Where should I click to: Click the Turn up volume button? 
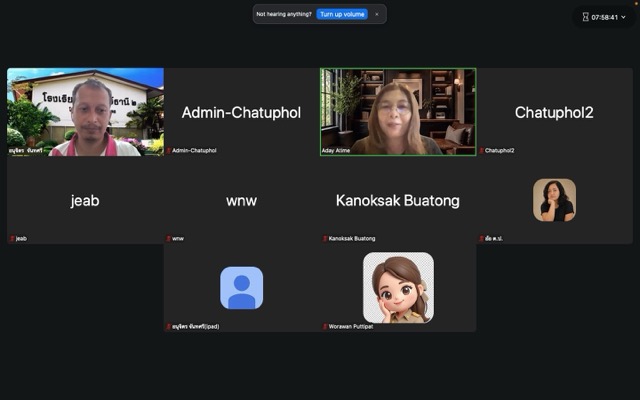[x=342, y=14]
